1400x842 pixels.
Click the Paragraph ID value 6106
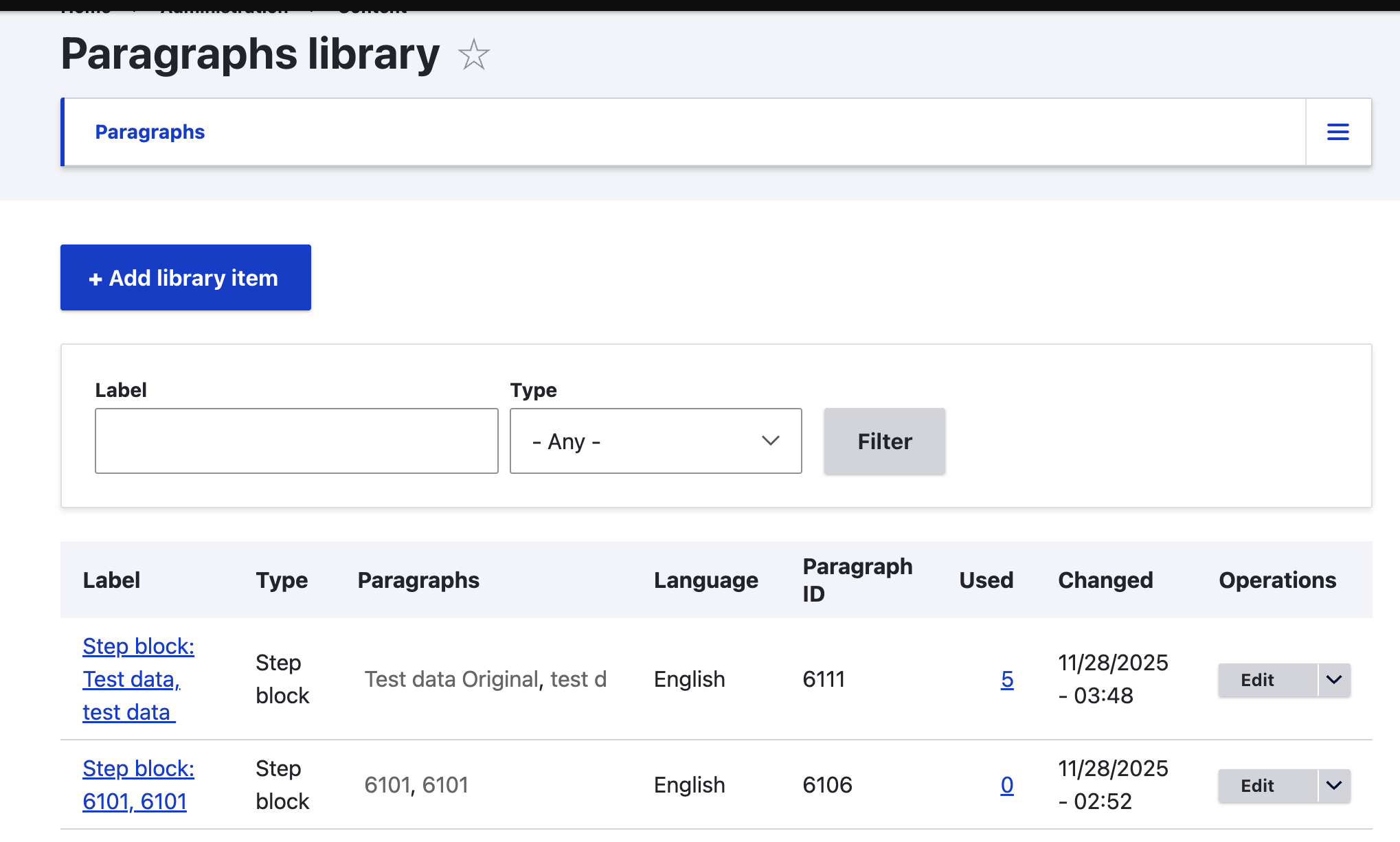(x=827, y=785)
